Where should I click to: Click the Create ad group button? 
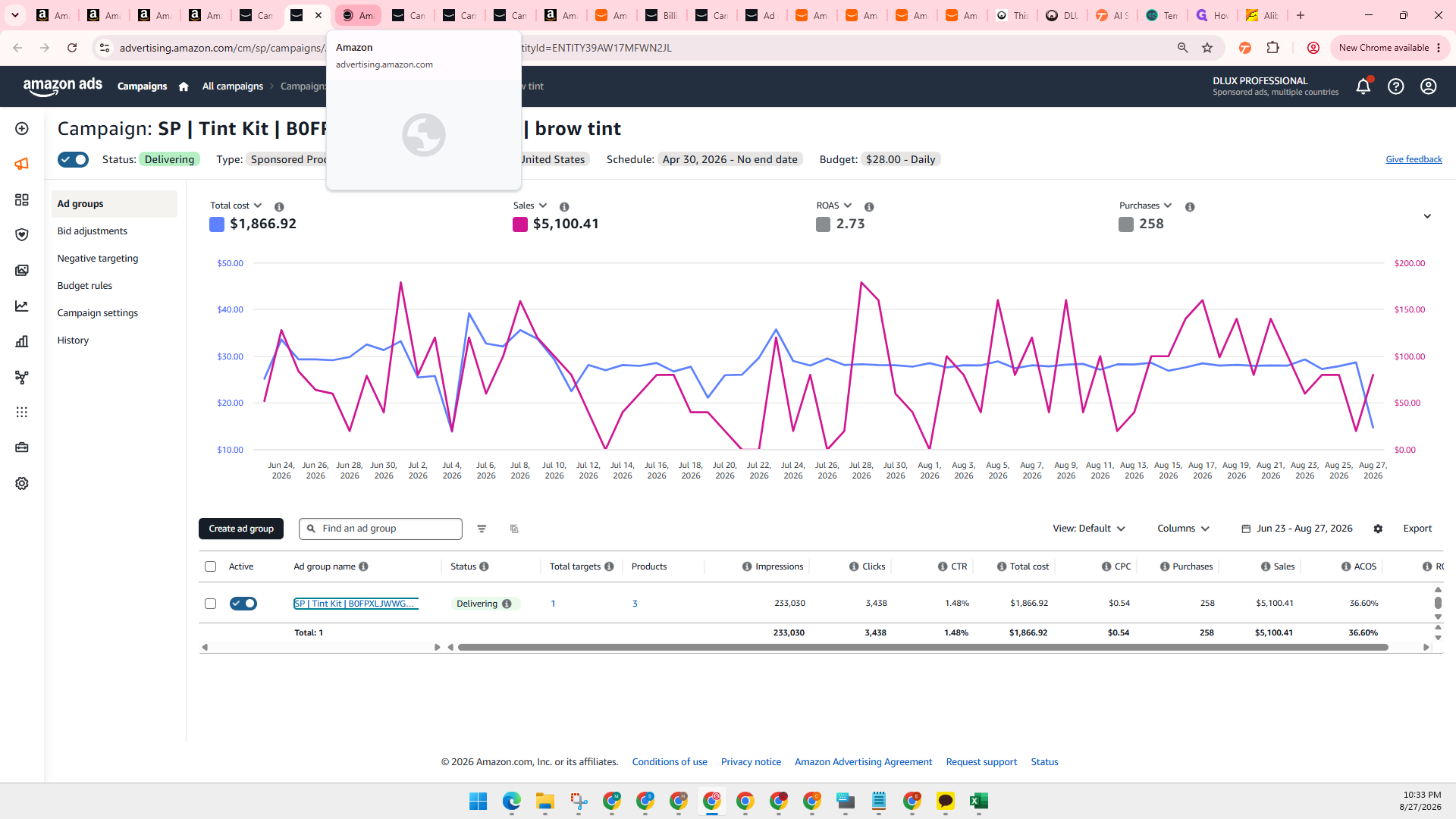(x=241, y=529)
